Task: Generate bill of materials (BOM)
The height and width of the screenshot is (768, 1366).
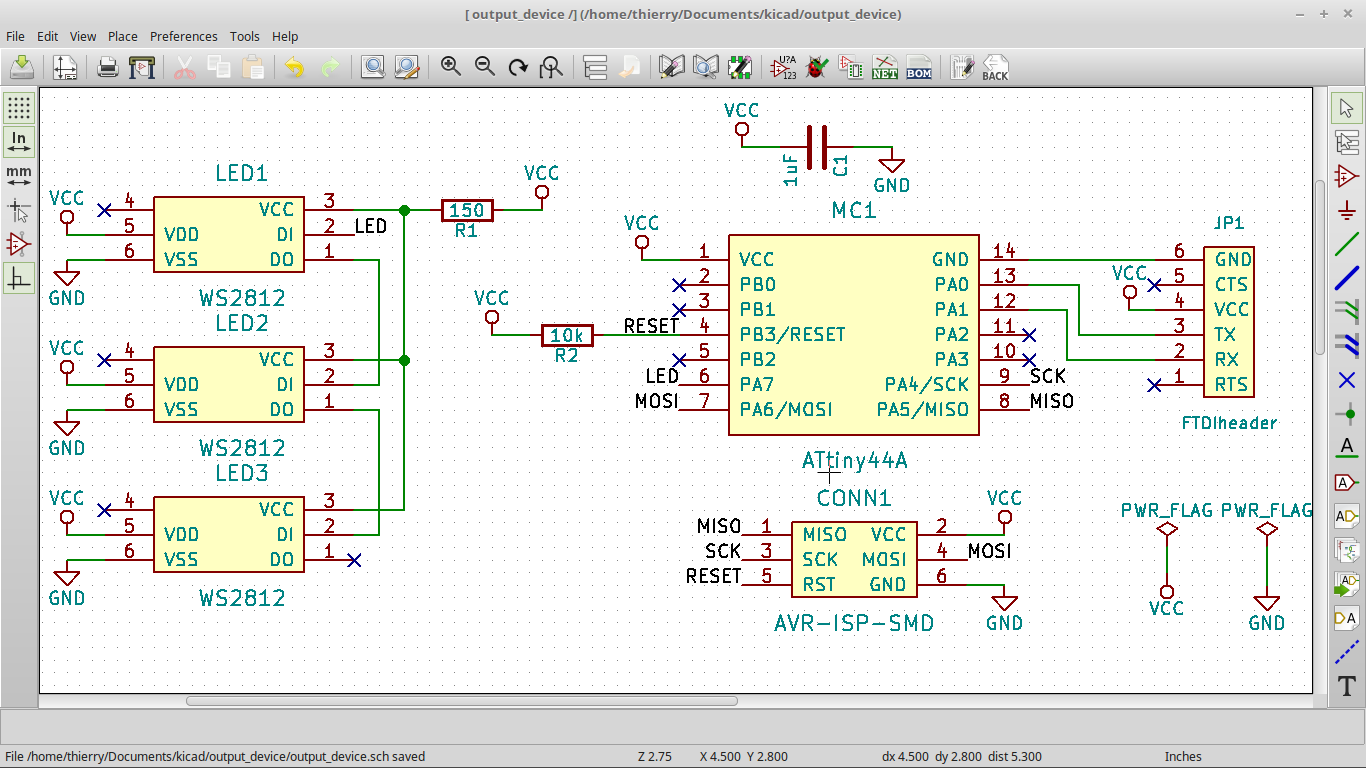Action: point(918,67)
